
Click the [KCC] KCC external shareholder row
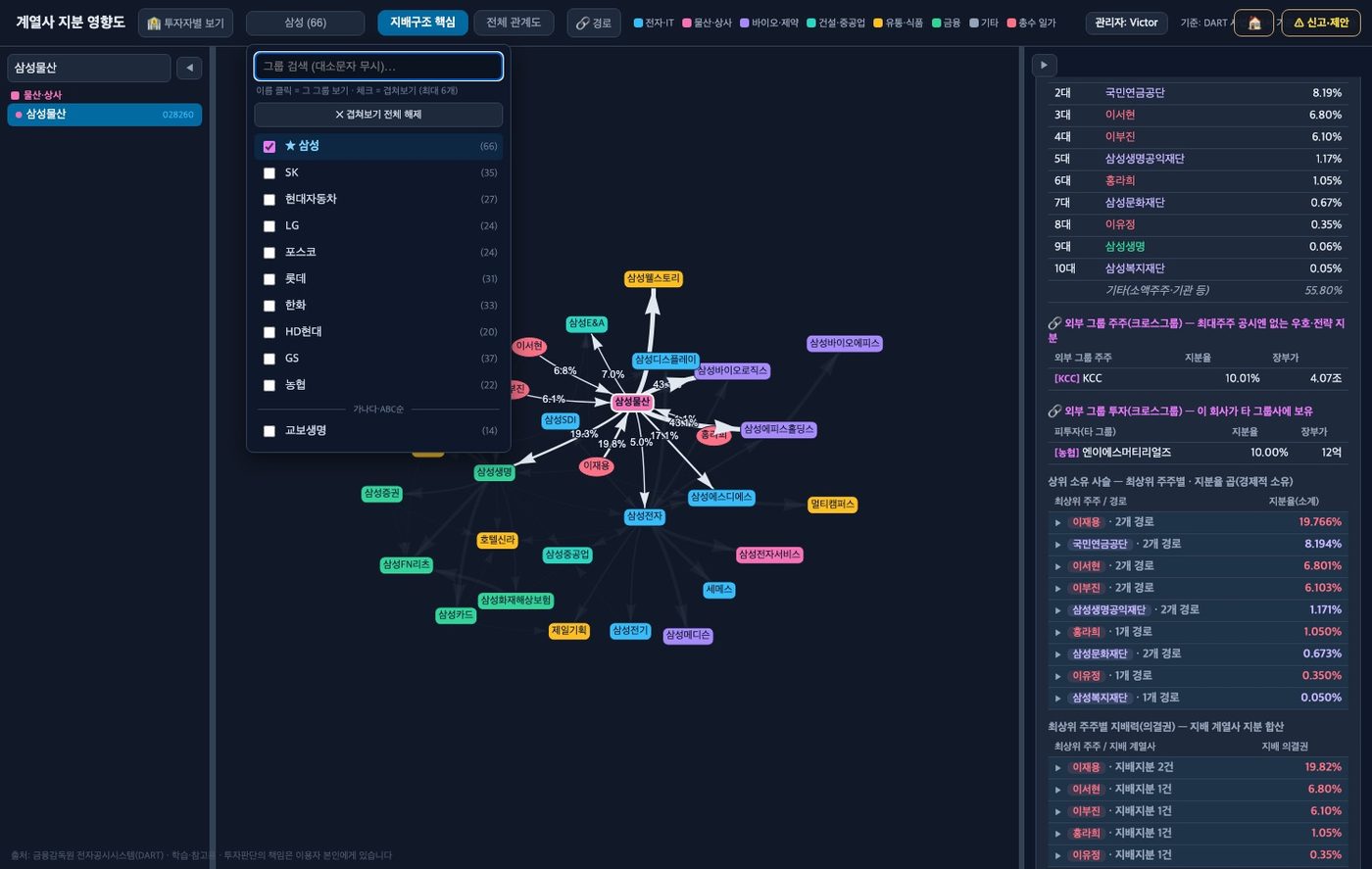[1198, 378]
